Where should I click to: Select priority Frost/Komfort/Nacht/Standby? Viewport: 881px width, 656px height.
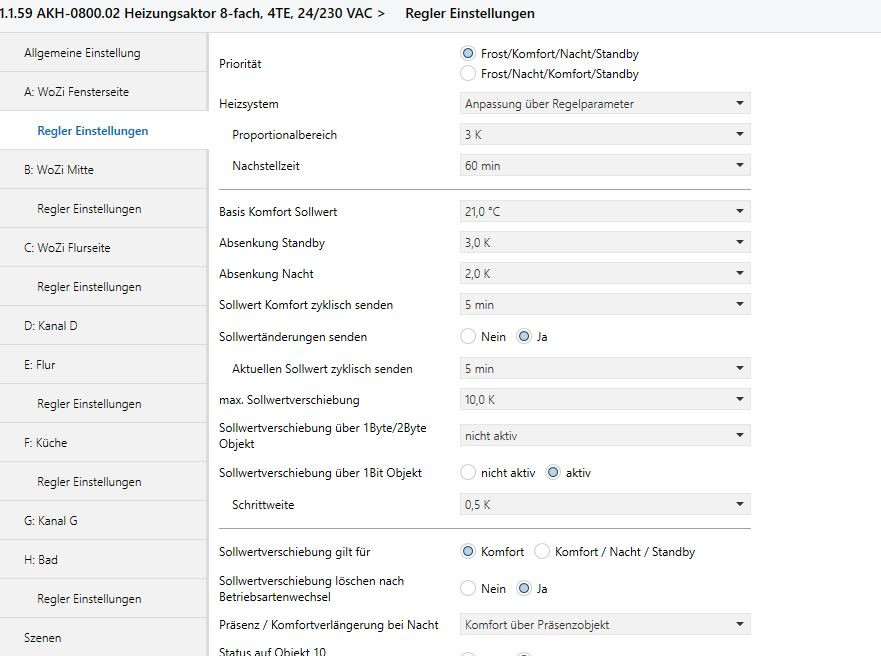click(x=468, y=54)
